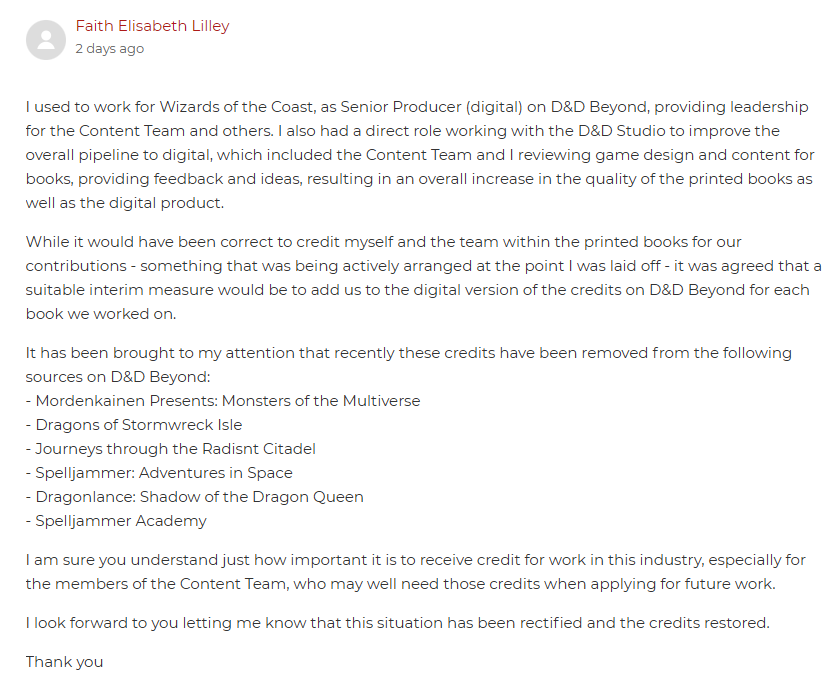
Task: Open Faith Elisabeth Lilley's profile name link
Action: [x=152, y=26]
